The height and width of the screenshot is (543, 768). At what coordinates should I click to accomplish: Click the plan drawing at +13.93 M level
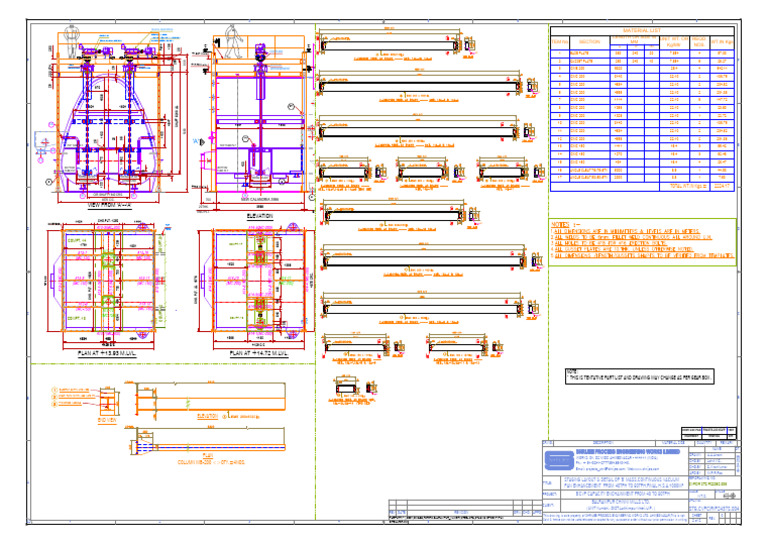(108, 285)
